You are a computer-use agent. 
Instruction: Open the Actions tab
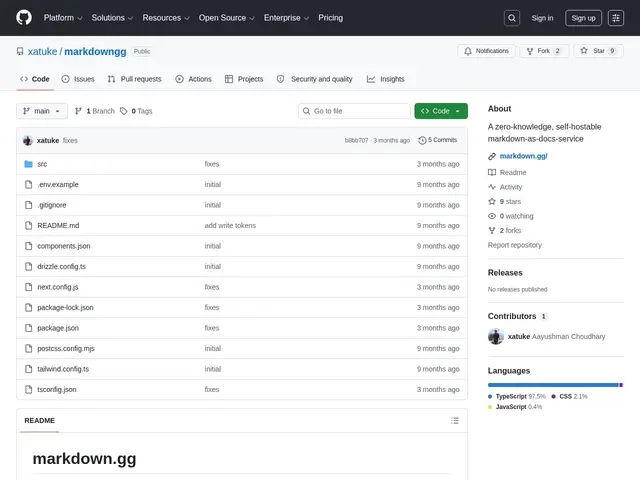tap(193, 79)
